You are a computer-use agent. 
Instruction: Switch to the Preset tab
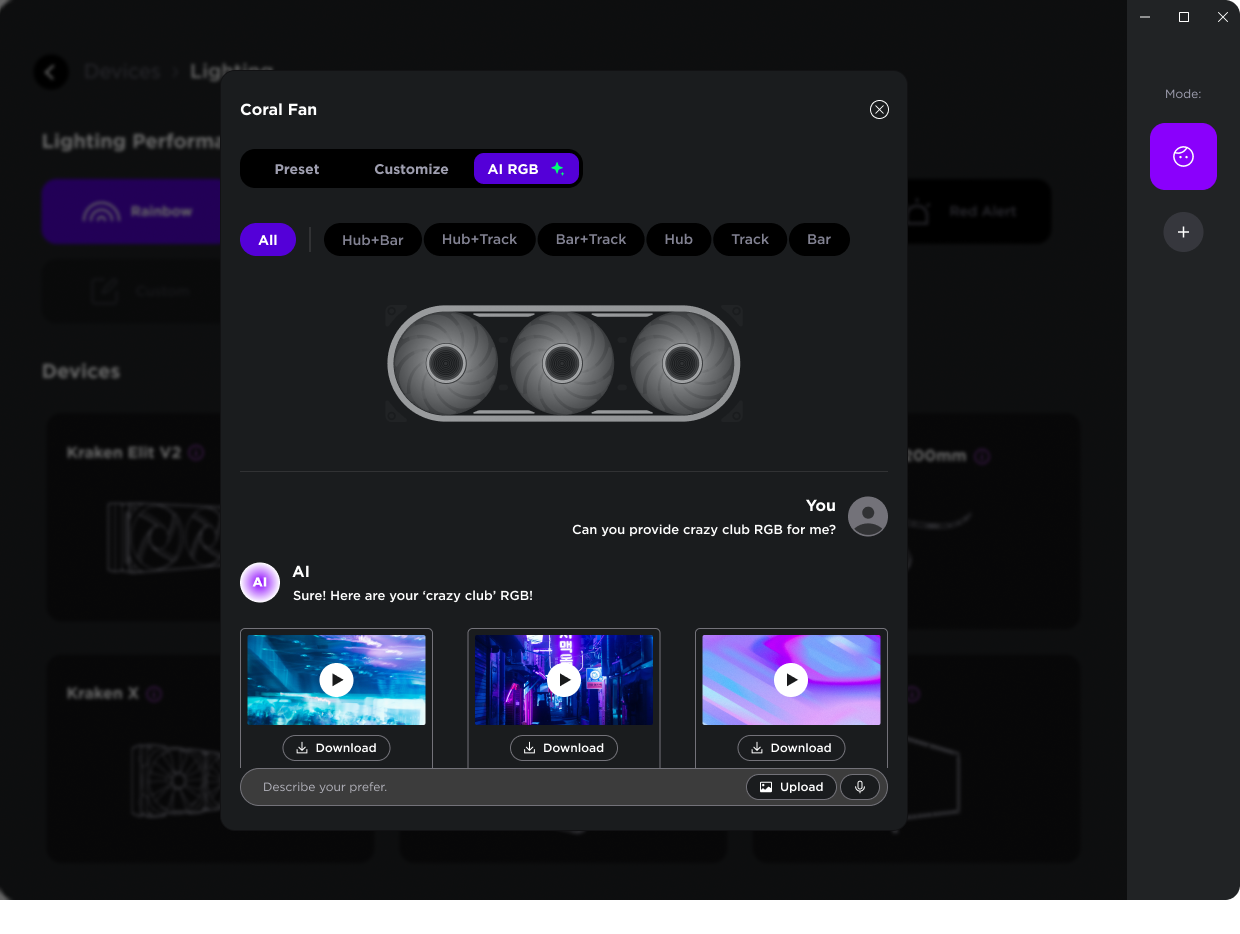click(297, 169)
